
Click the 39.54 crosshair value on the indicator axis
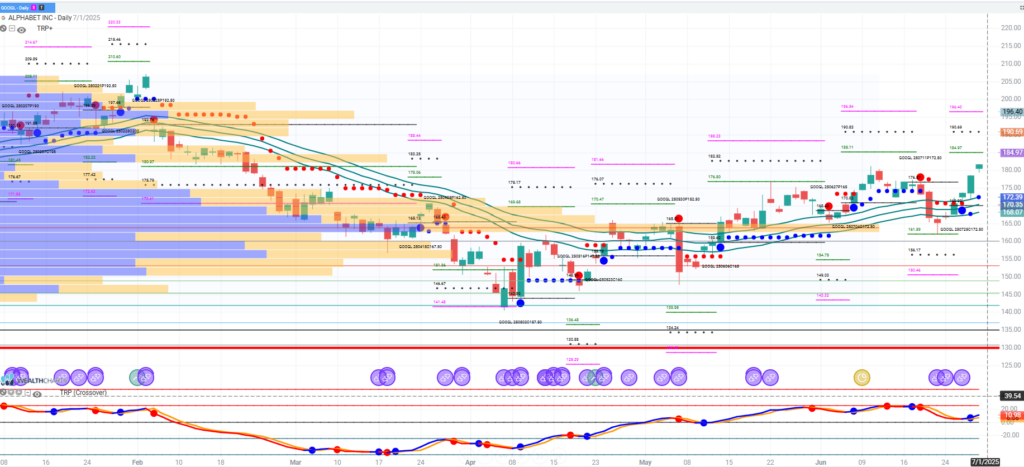[x=1012, y=396]
